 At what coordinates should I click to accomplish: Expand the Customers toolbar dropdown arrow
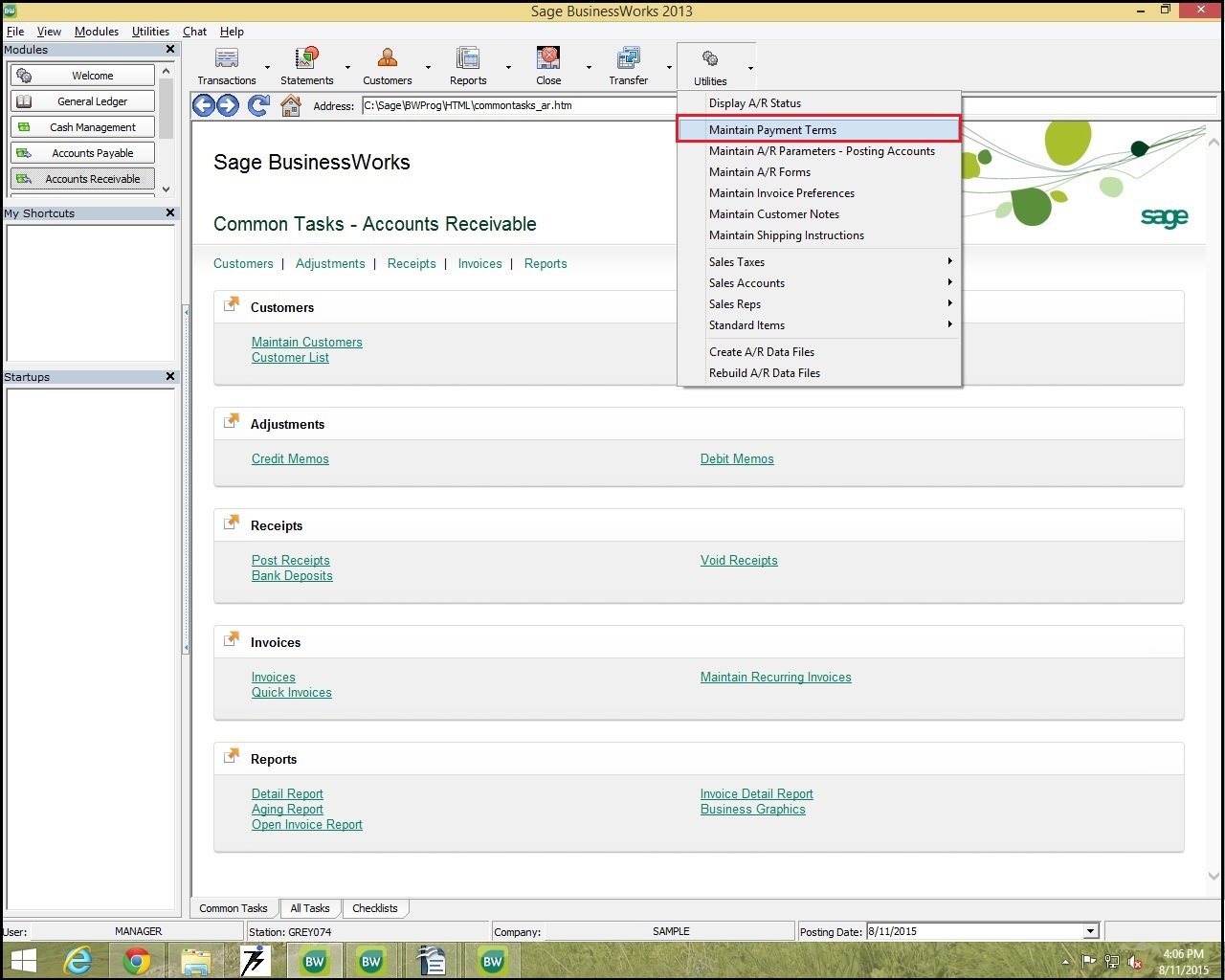click(x=428, y=68)
